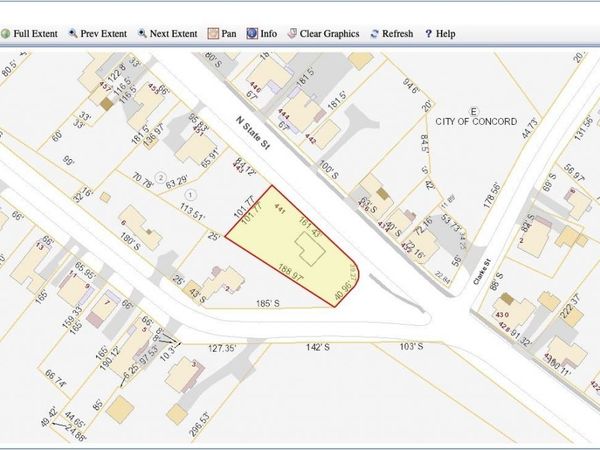
Task: Click the Help label in toolbar
Action: click(445, 34)
